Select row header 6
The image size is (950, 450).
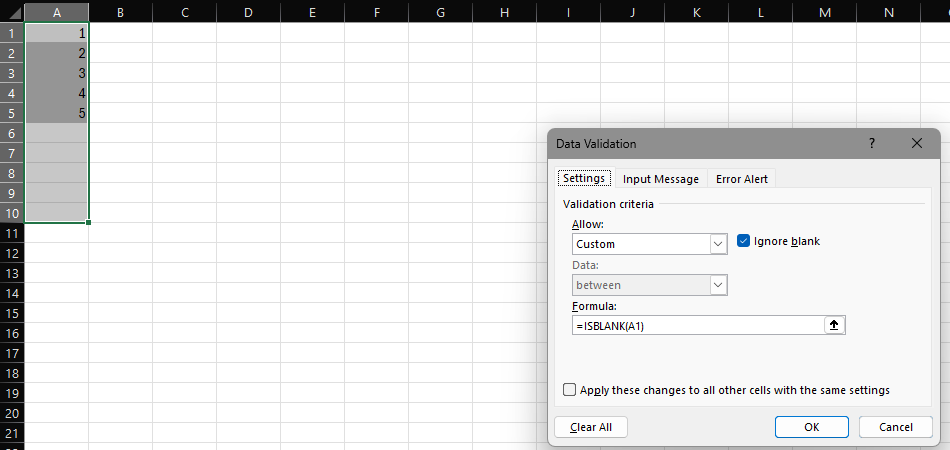tap(12, 133)
